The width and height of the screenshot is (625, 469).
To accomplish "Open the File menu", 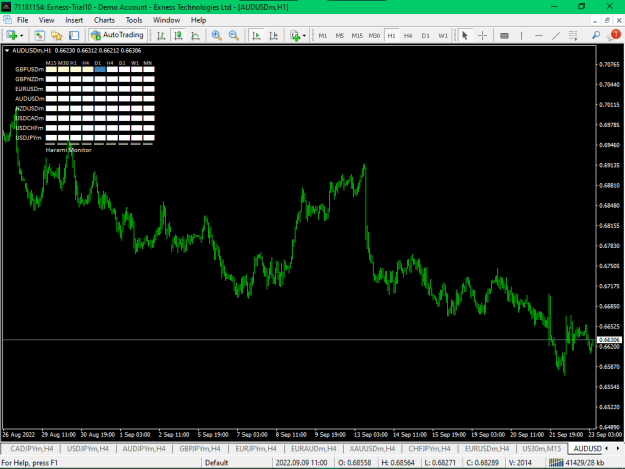I will click(22, 20).
